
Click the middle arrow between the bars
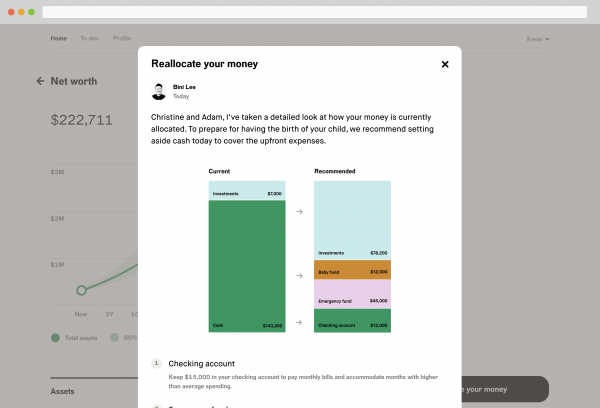[299, 275]
